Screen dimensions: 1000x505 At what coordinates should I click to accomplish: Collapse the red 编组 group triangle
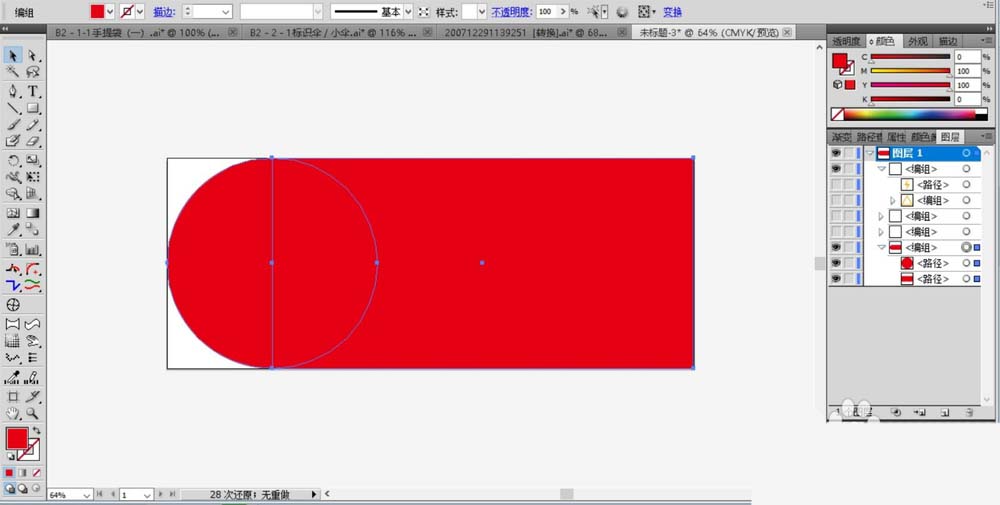point(882,247)
